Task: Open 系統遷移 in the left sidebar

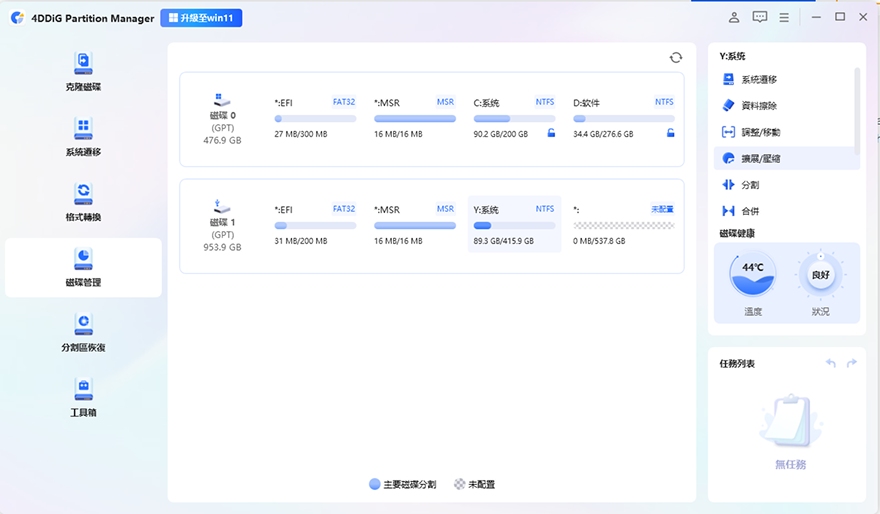Action: (x=83, y=137)
